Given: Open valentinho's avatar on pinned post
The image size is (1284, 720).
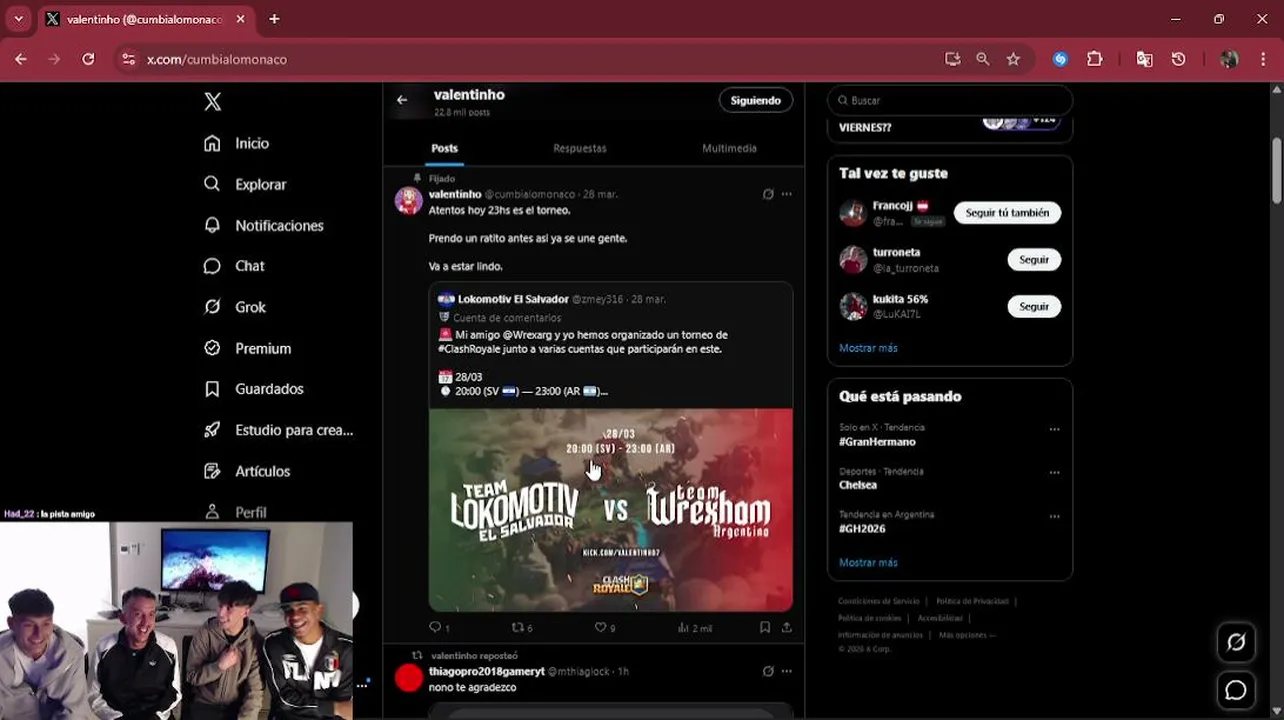Looking at the screenshot, I should click(x=408, y=200).
